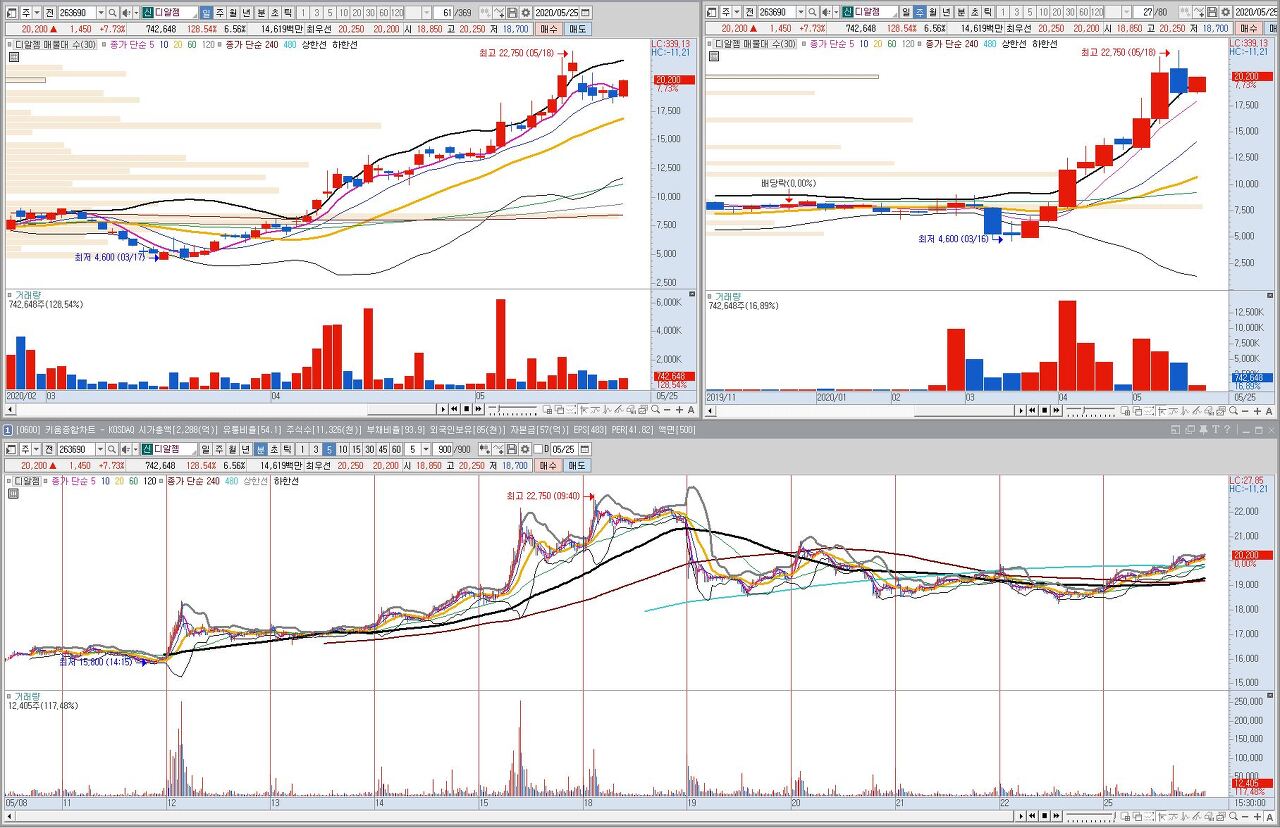The width and height of the screenshot is (1280, 828).
Task: Open speaker dropdown arrow in top-left chart
Action: (136, 12)
